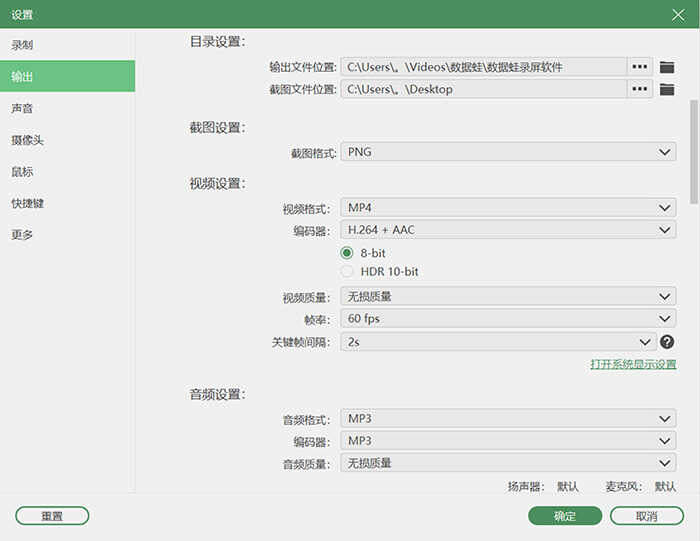Click the screenshot file path field
Viewport: 700px width, 541px height.
tap(484, 89)
